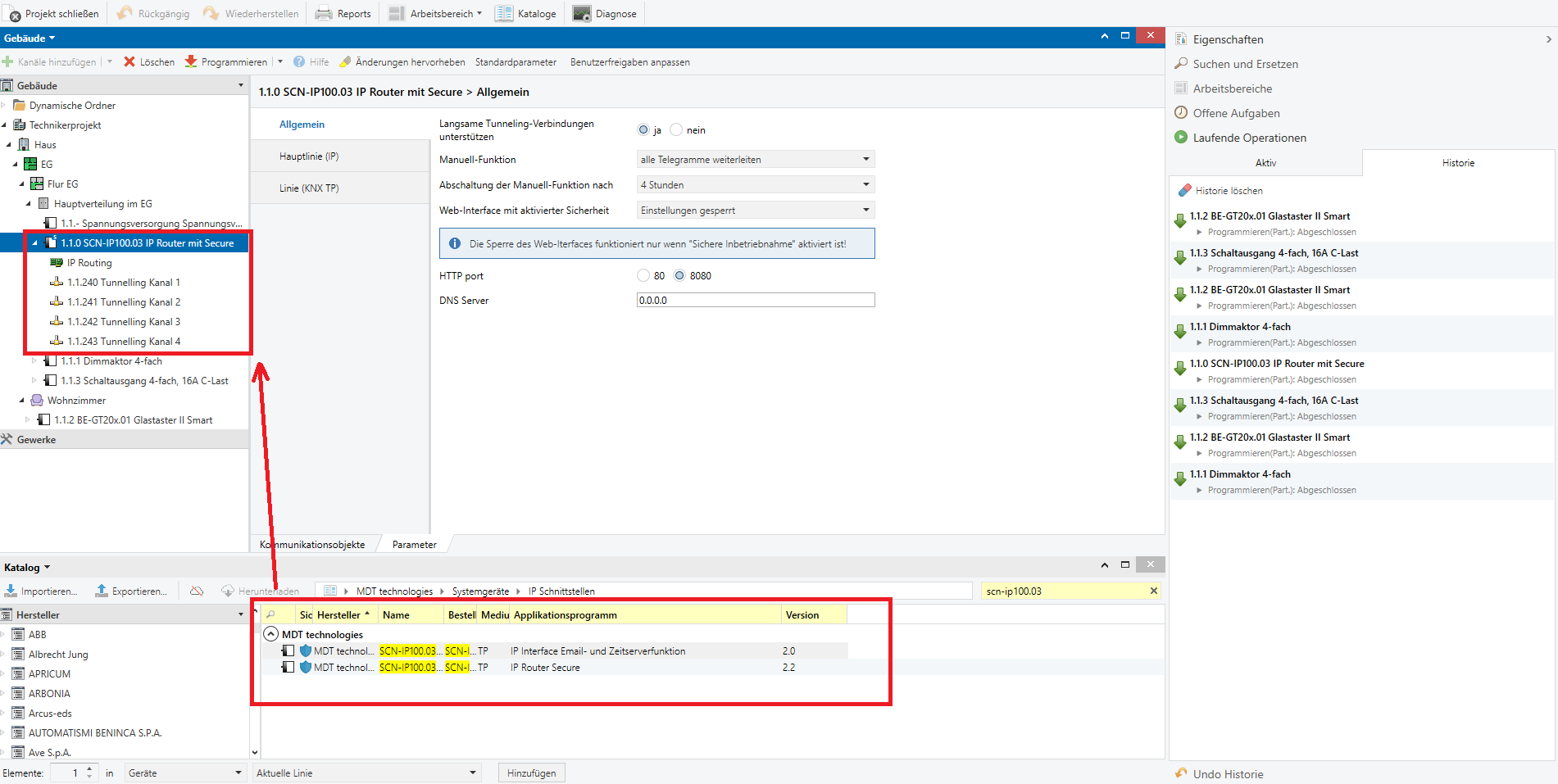
Task: Open the Parameter tab
Action: [414, 544]
